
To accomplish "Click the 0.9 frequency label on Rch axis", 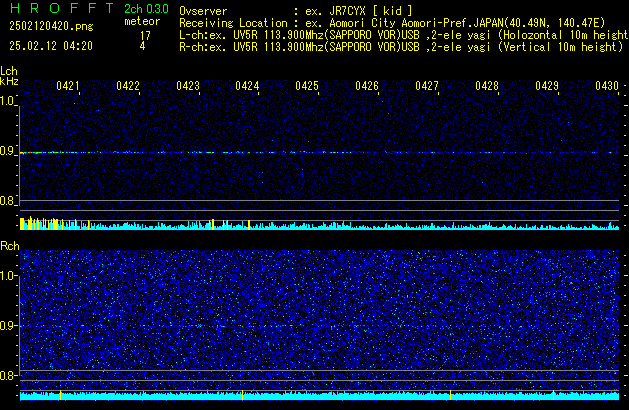I will pyautogui.click(x=8, y=325).
